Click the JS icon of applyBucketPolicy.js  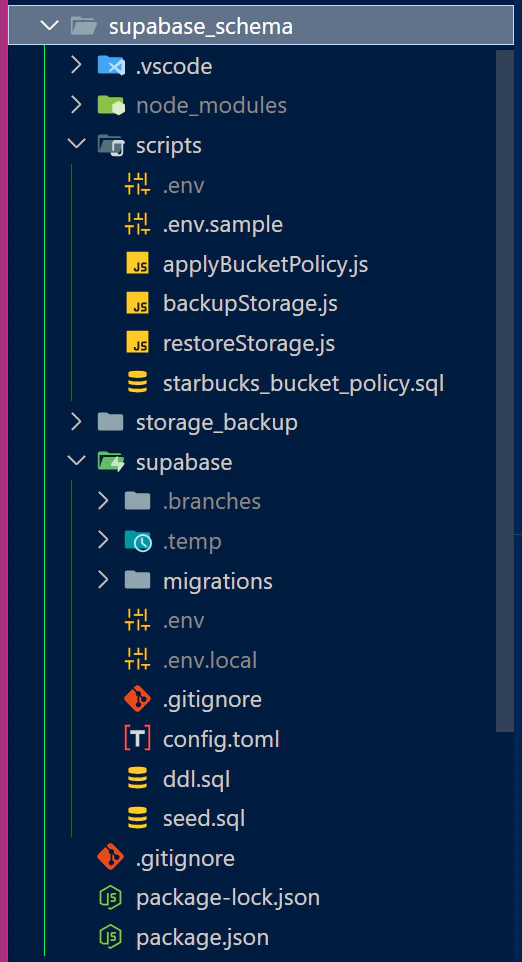(137, 264)
